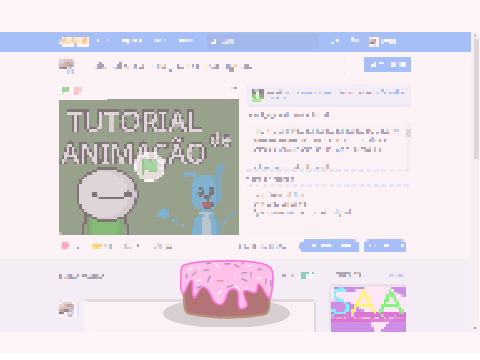This screenshot has height=360, width=480.
Task: Open fullscreen mode icon above stage
Action: pyautogui.click(x=234, y=89)
